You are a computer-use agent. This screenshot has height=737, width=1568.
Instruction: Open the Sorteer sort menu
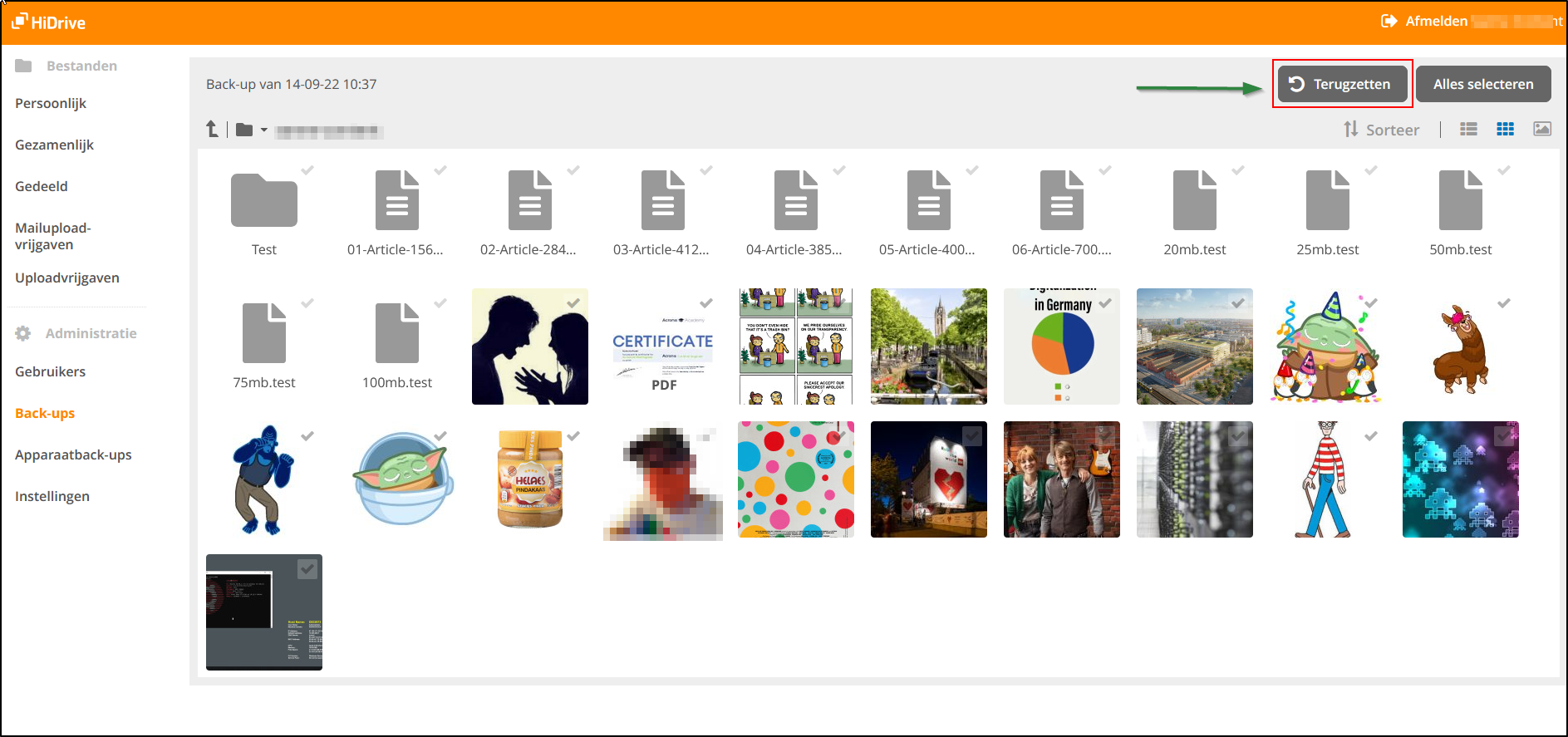pos(1381,130)
